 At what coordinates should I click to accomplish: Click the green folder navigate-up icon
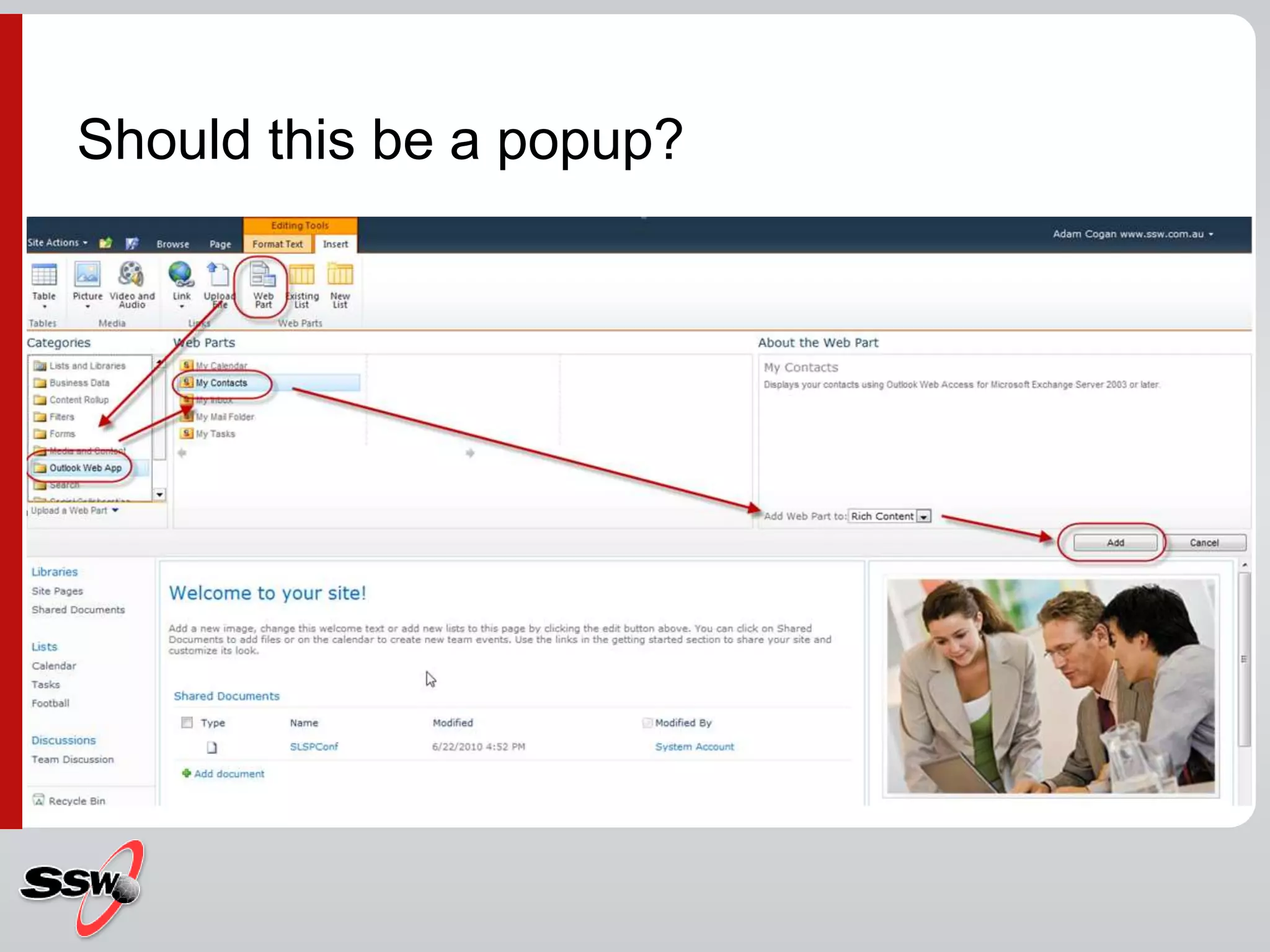[105, 243]
